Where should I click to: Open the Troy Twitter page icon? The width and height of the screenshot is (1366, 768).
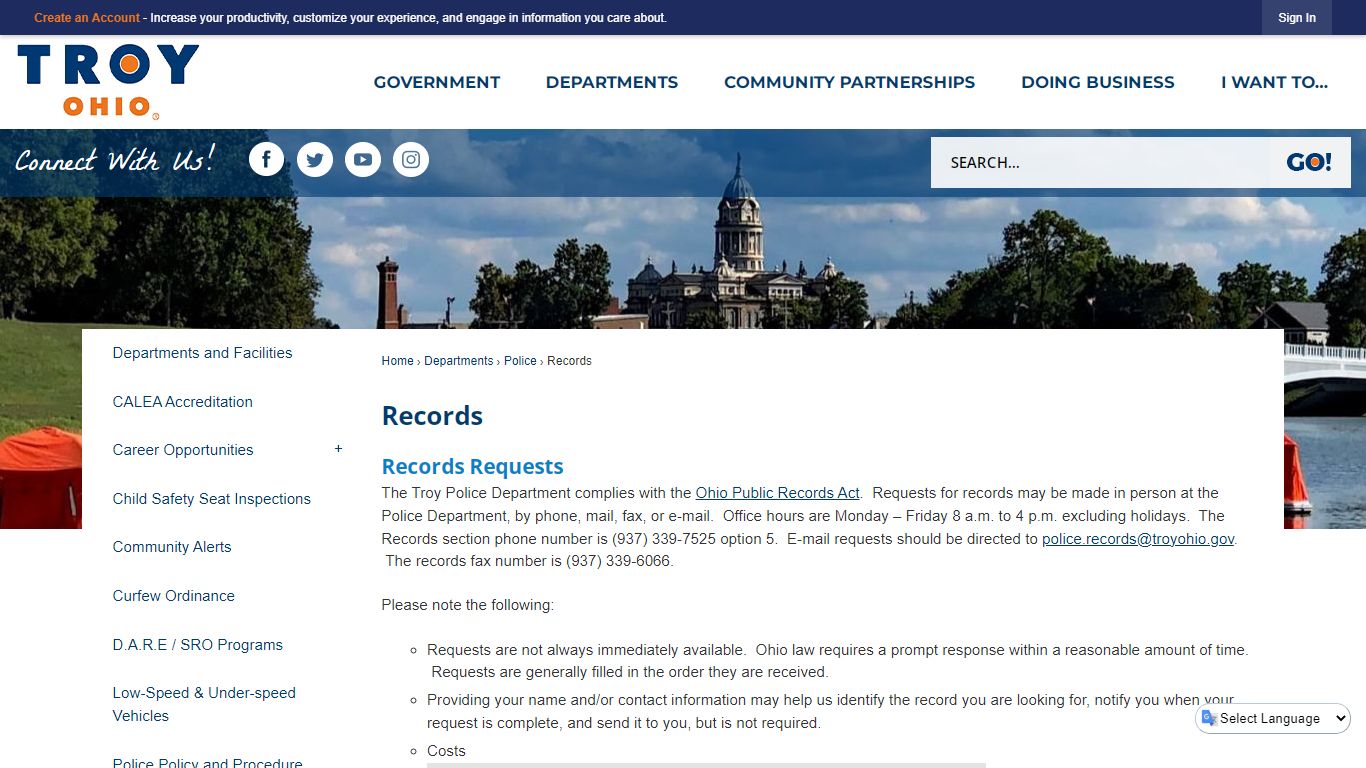coord(314,159)
